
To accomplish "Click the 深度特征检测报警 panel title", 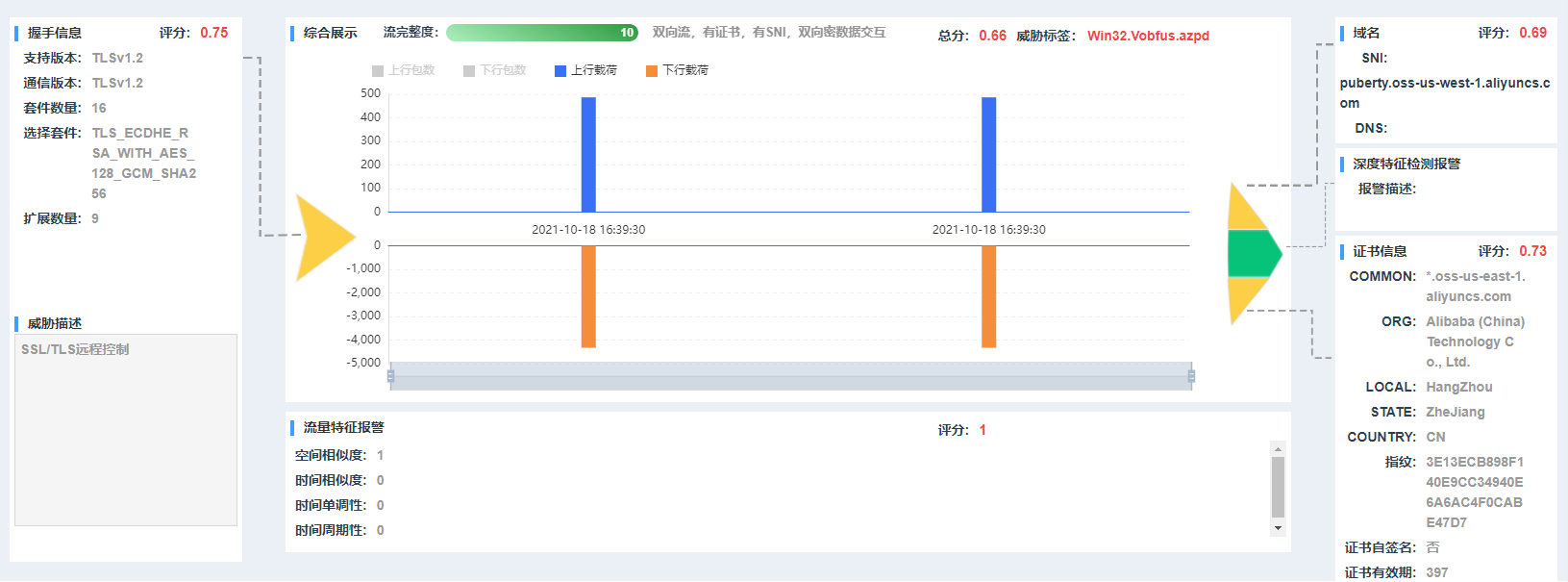I will click(x=1406, y=164).
